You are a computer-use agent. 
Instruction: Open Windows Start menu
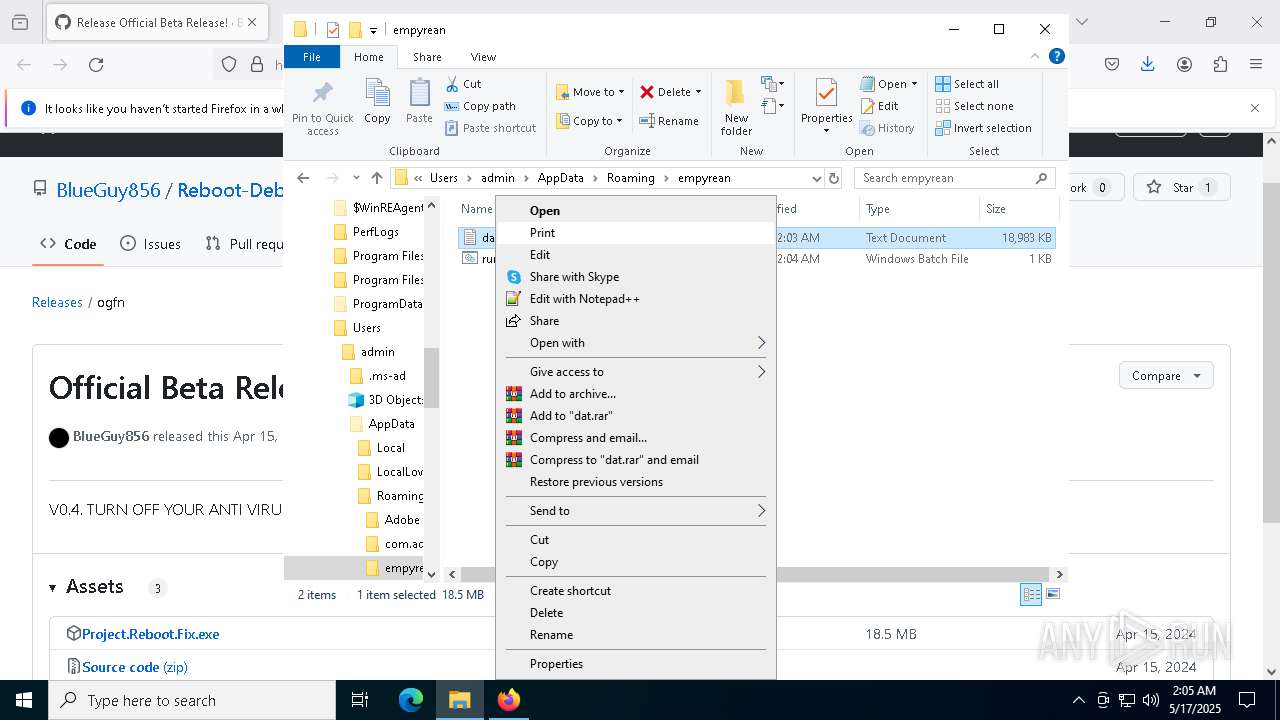[24, 700]
